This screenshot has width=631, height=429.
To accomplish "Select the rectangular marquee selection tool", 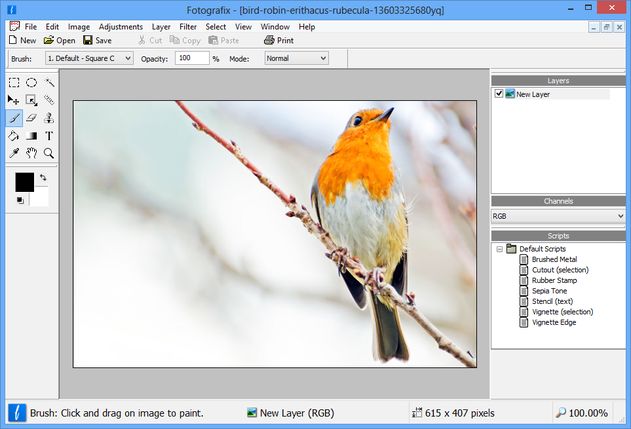I will pyautogui.click(x=14, y=83).
